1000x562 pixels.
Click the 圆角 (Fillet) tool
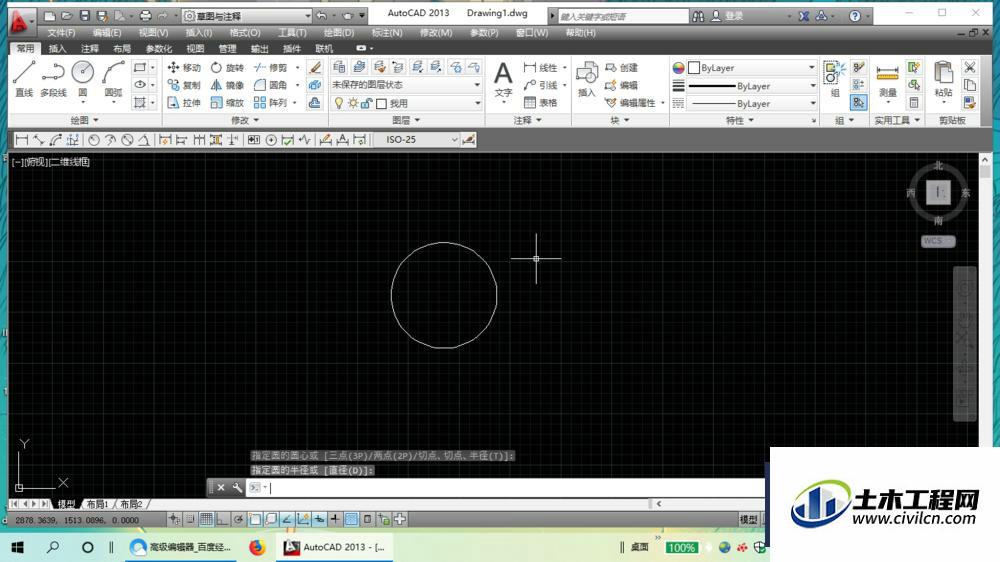tap(270, 85)
